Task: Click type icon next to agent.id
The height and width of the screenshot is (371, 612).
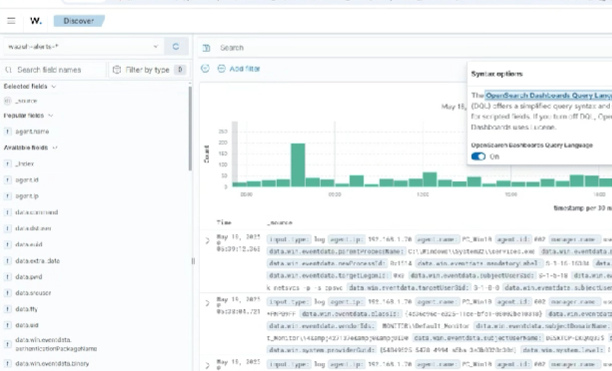Action: (7, 180)
